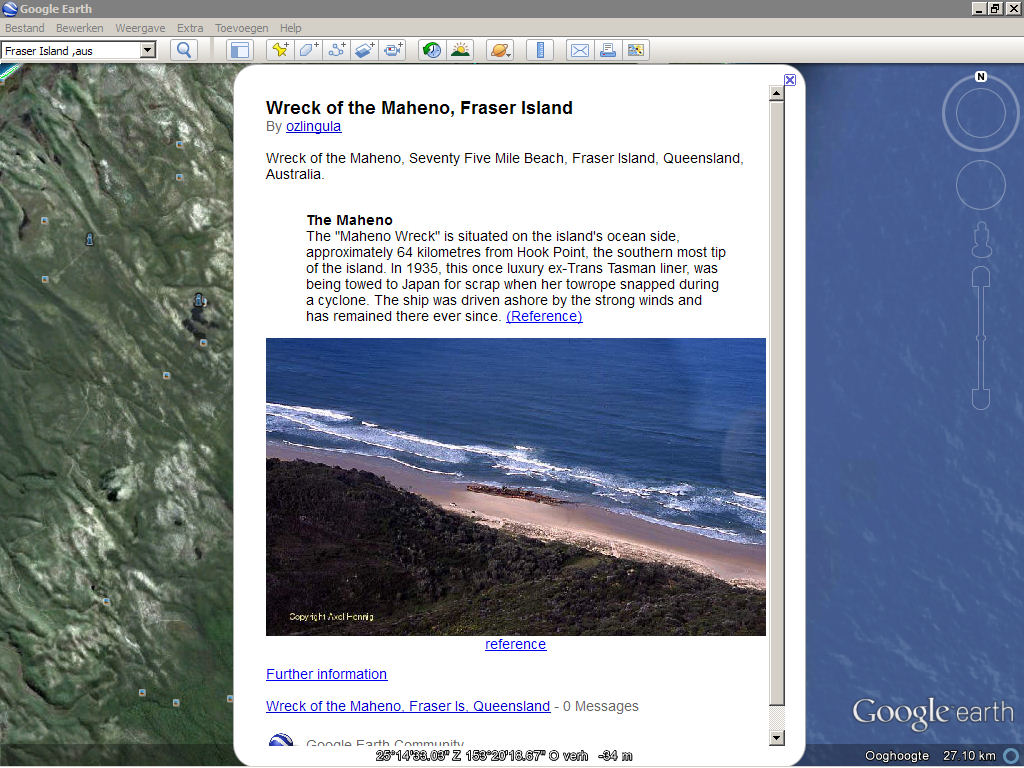The height and width of the screenshot is (768, 1024).
Task: Click the view in Google Maps icon
Action: point(635,50)
